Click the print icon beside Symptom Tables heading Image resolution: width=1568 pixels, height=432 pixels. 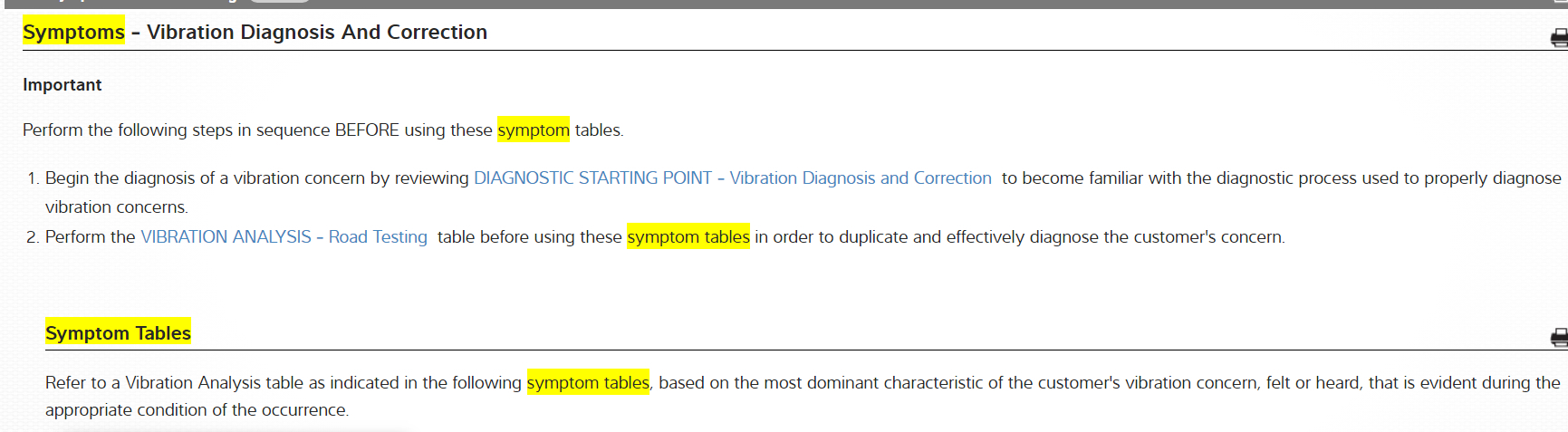1559,338
